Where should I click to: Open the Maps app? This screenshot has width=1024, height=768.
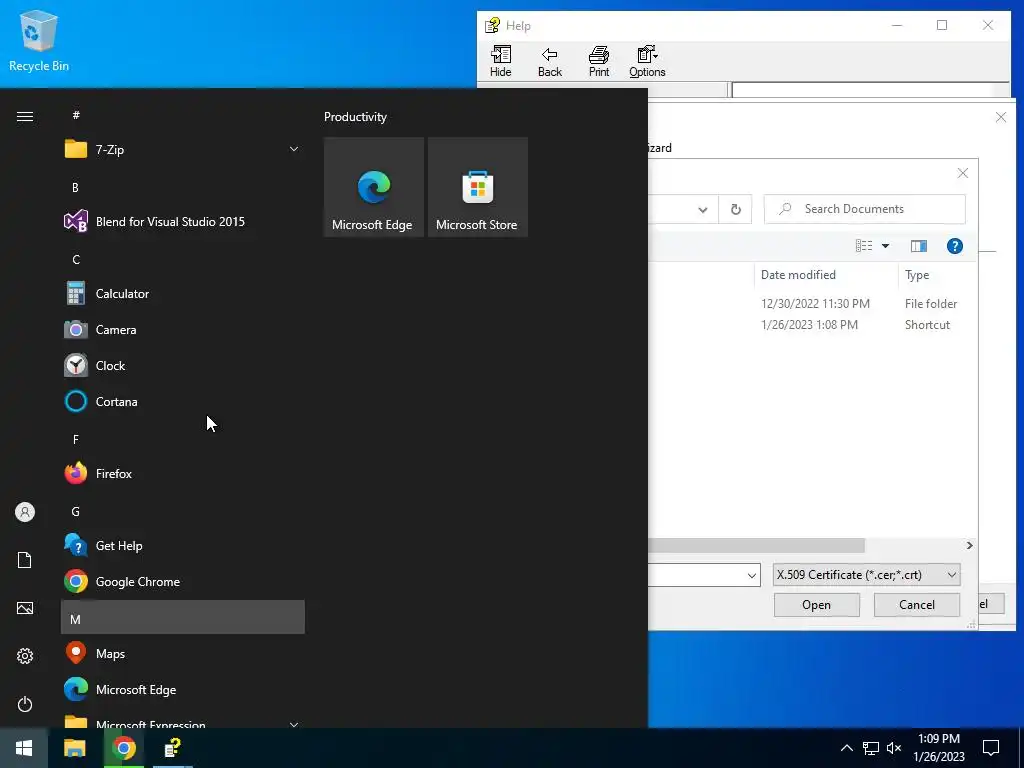click(183, 653)
